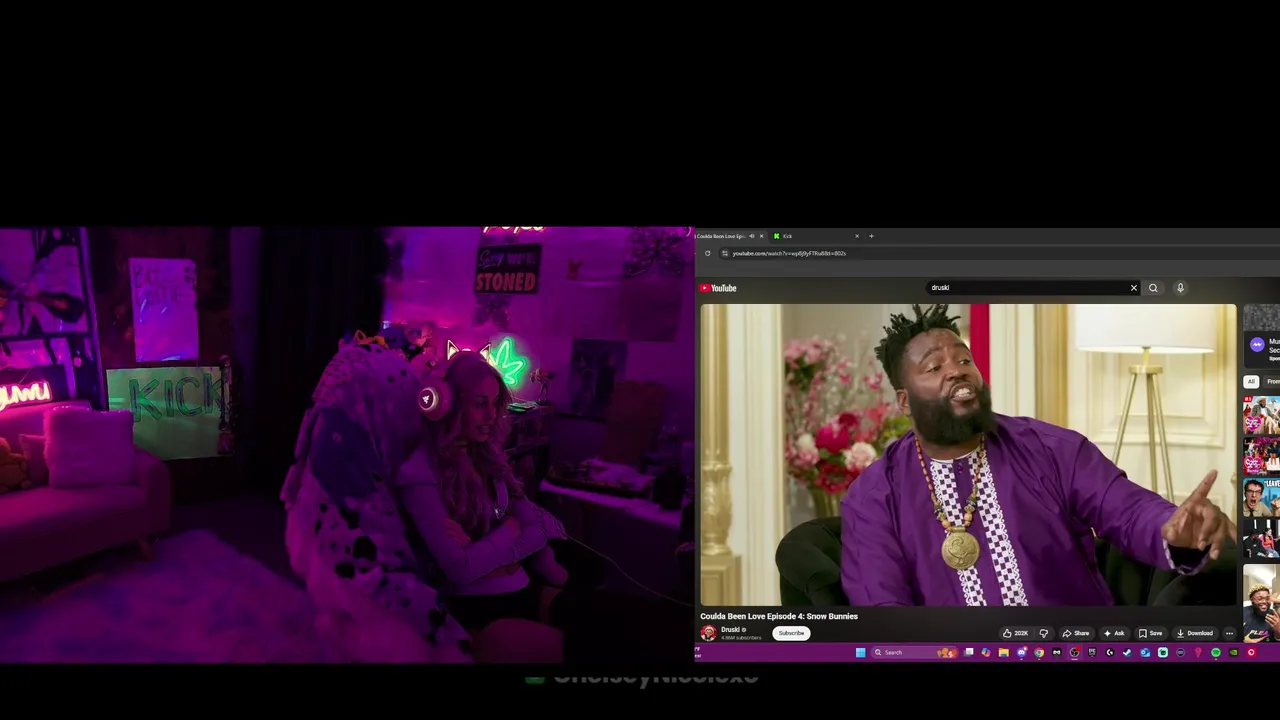
Task: Open the YouTube home logo
Action: click(x=718, y=288)
